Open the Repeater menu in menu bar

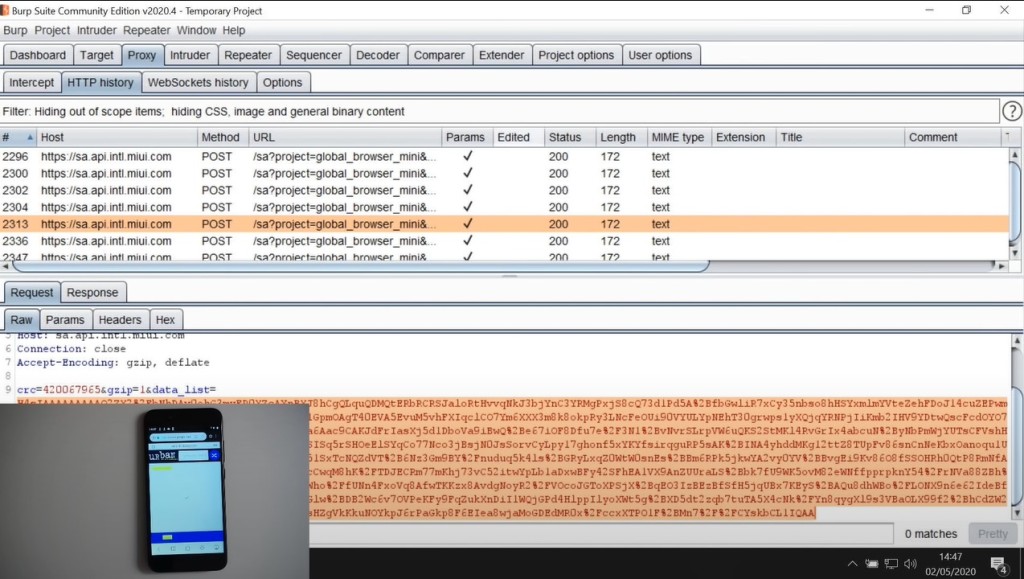[147, 30]
